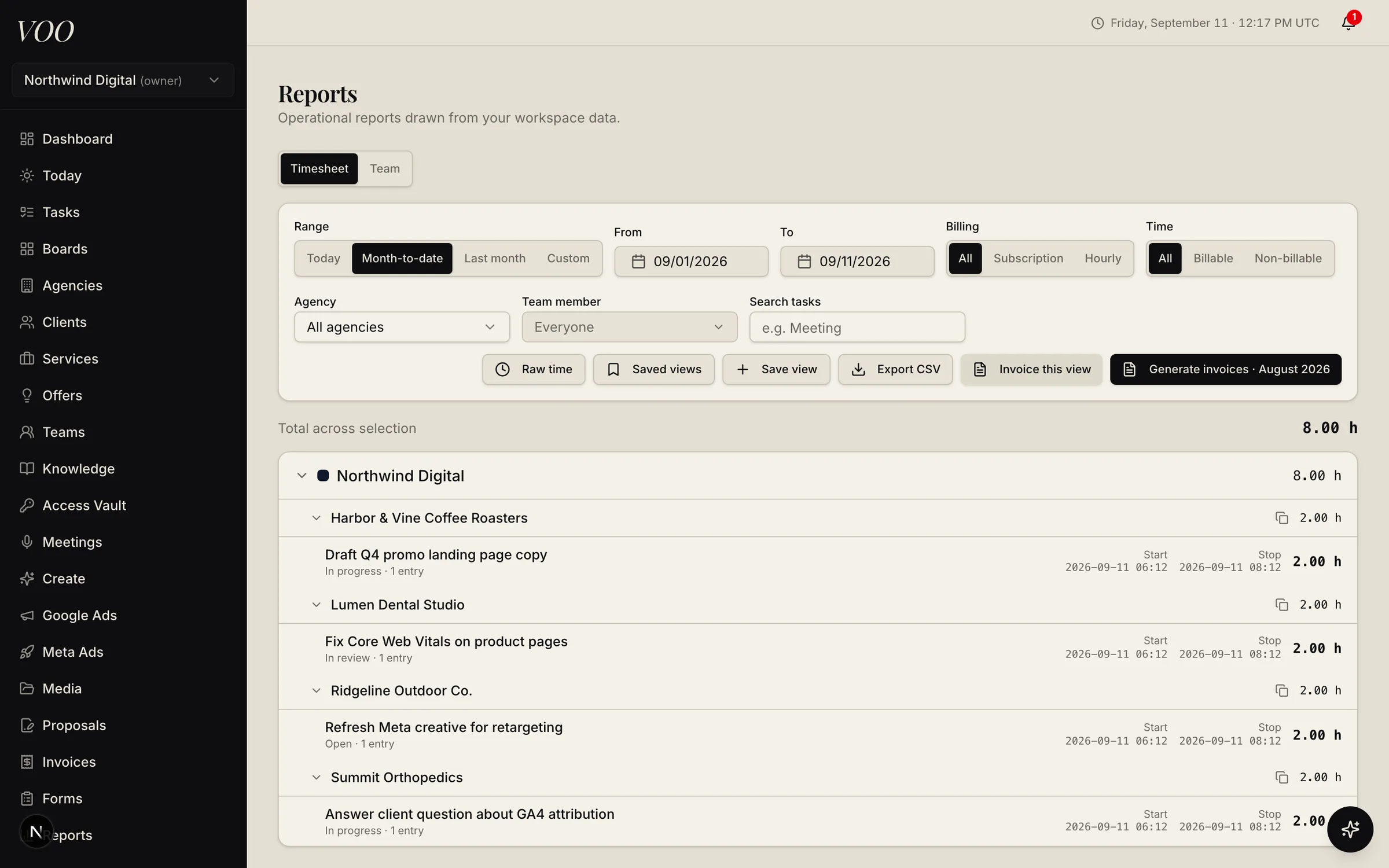Image resolution: width=1389 pixels, height=868 pixels.
Task: Collapse the Lumen Dental Studio row
Action: pyautogui.click(x=316, y=605)
